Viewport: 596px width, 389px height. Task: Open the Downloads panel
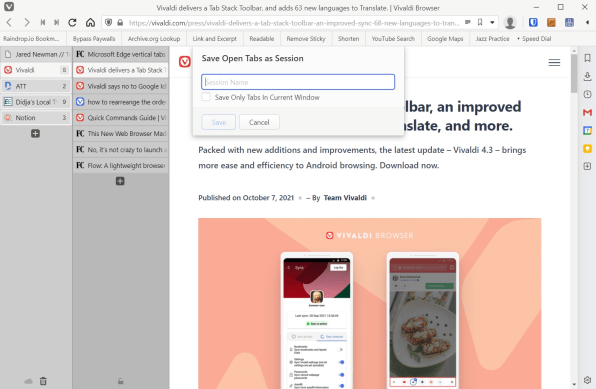tap(587, 76)
